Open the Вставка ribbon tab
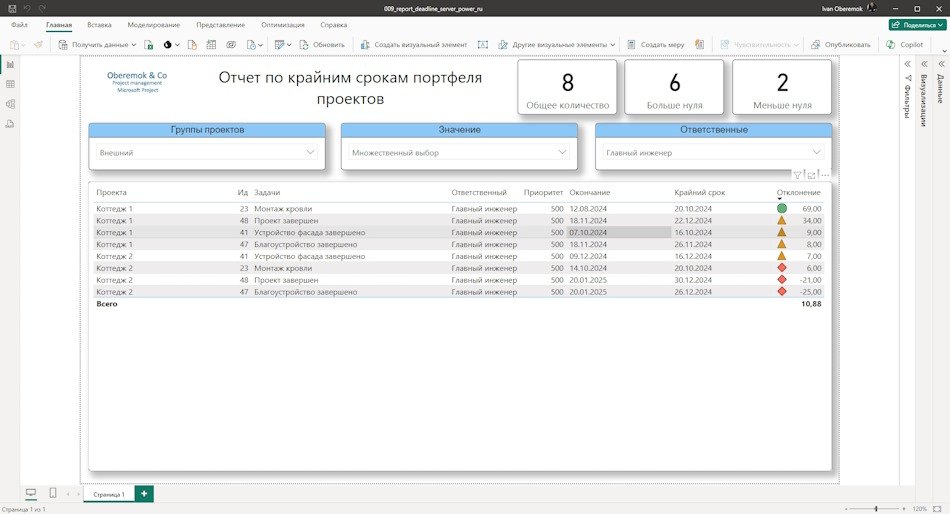The height and width of the screenshot is (514, 950). click(99, 25)
